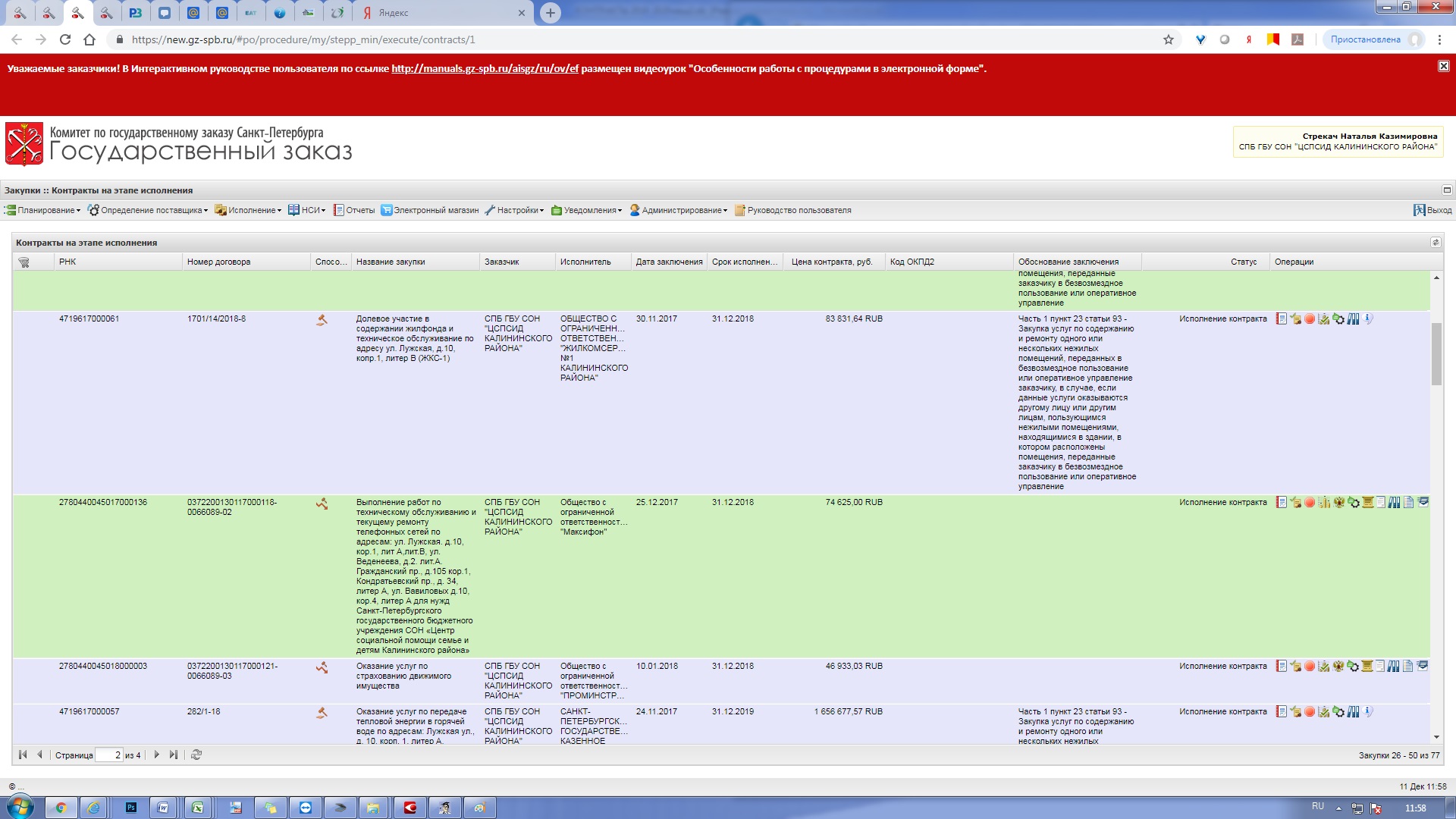The image size is (1456, 819).
Task: Click the filter icon in the table header
Action: click(24, 262)
